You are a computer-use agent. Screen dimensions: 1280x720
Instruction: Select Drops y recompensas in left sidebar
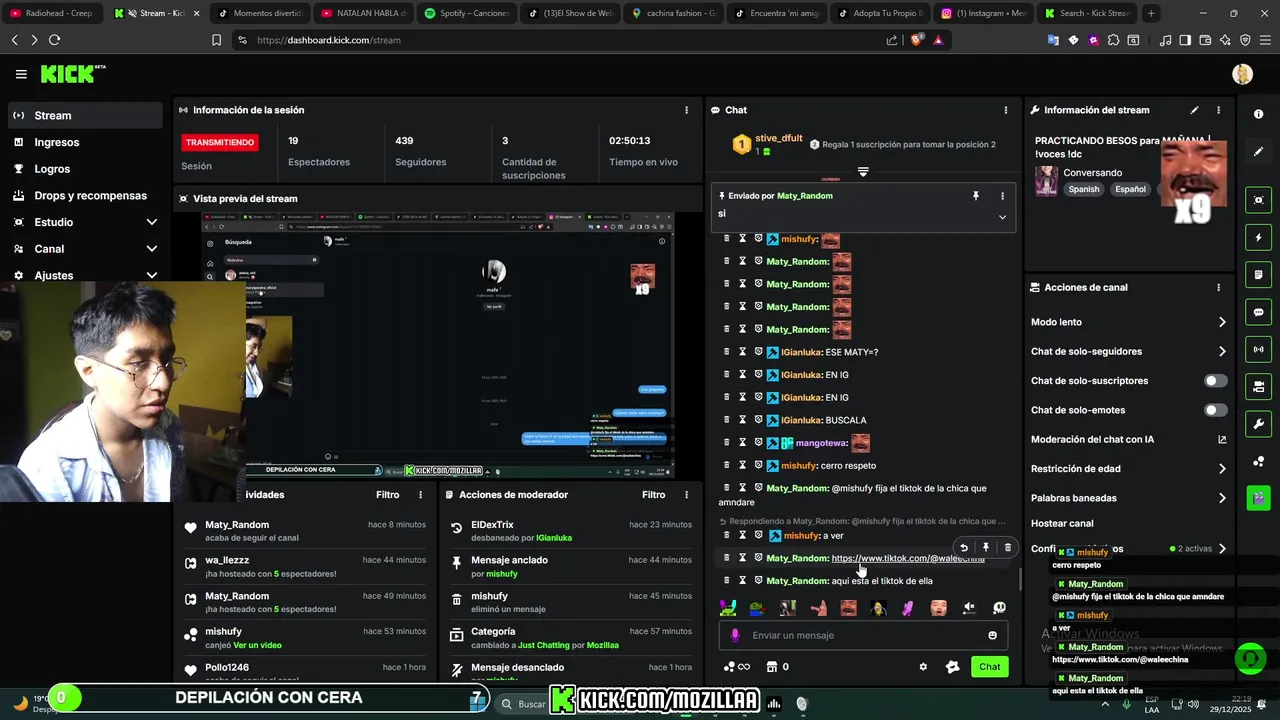[x=85, y=196]
